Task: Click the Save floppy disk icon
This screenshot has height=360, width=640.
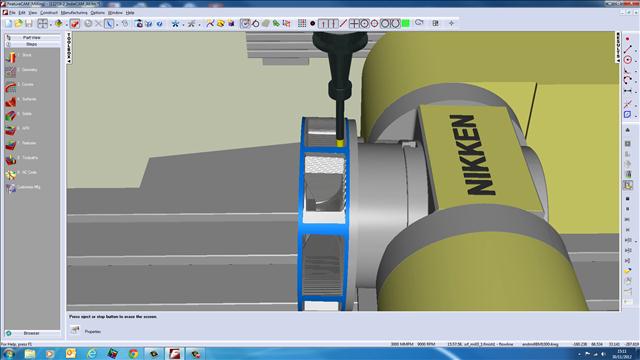Action: pos(28,24)
